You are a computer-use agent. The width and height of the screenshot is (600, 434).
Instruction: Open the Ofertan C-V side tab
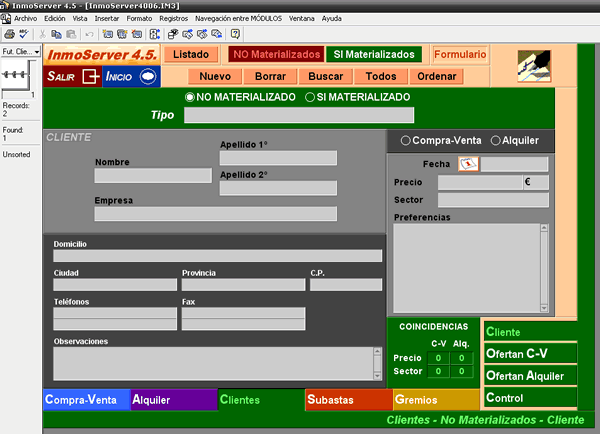(x=531, y=354)
